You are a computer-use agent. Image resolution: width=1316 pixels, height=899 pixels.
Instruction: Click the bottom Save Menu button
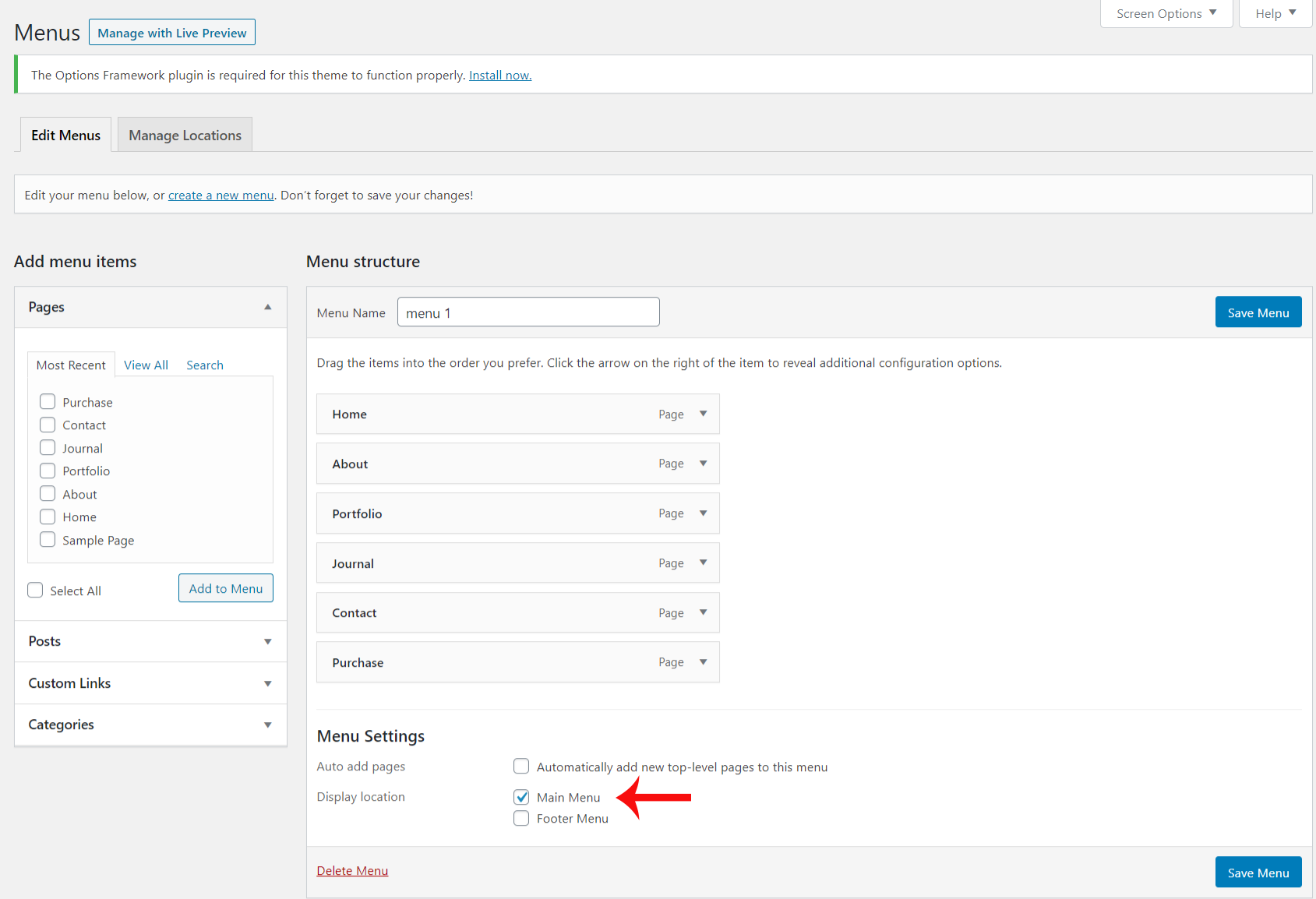click(1258, 873)
